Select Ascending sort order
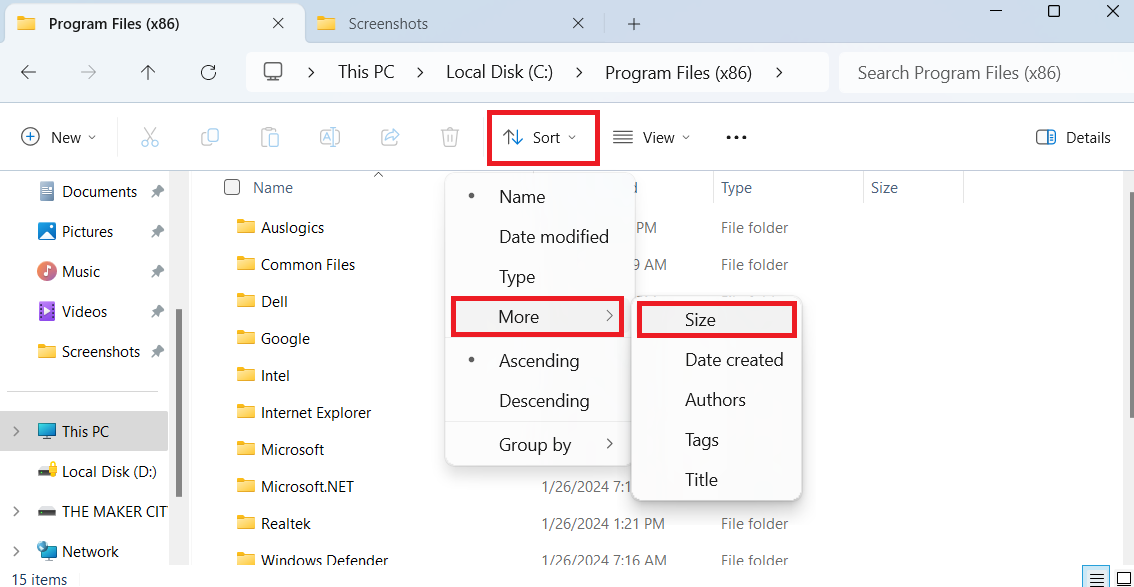1134x587 pixels. (540, 361)
